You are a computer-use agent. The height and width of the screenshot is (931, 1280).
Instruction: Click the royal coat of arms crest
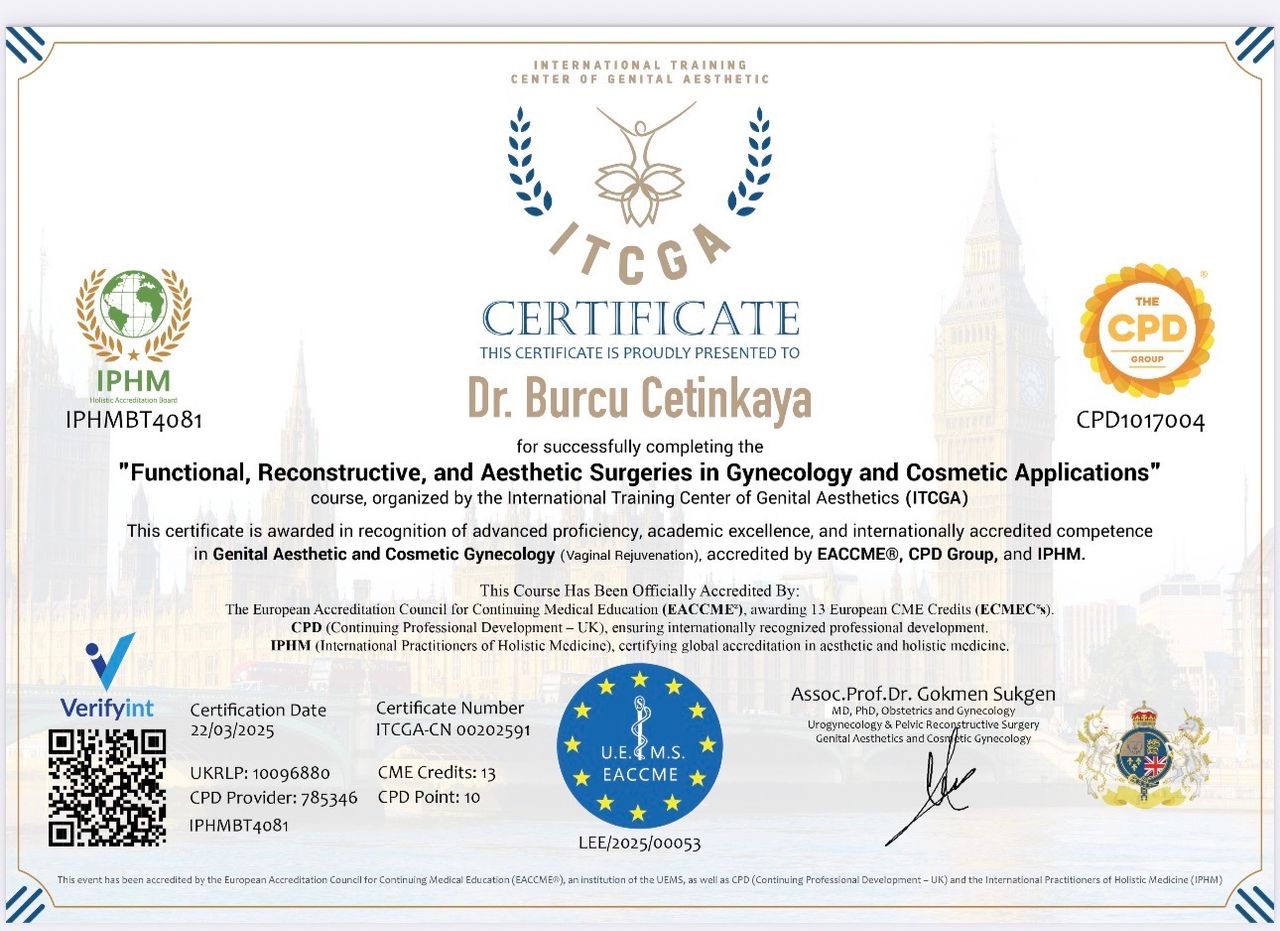pos(1143,752)
